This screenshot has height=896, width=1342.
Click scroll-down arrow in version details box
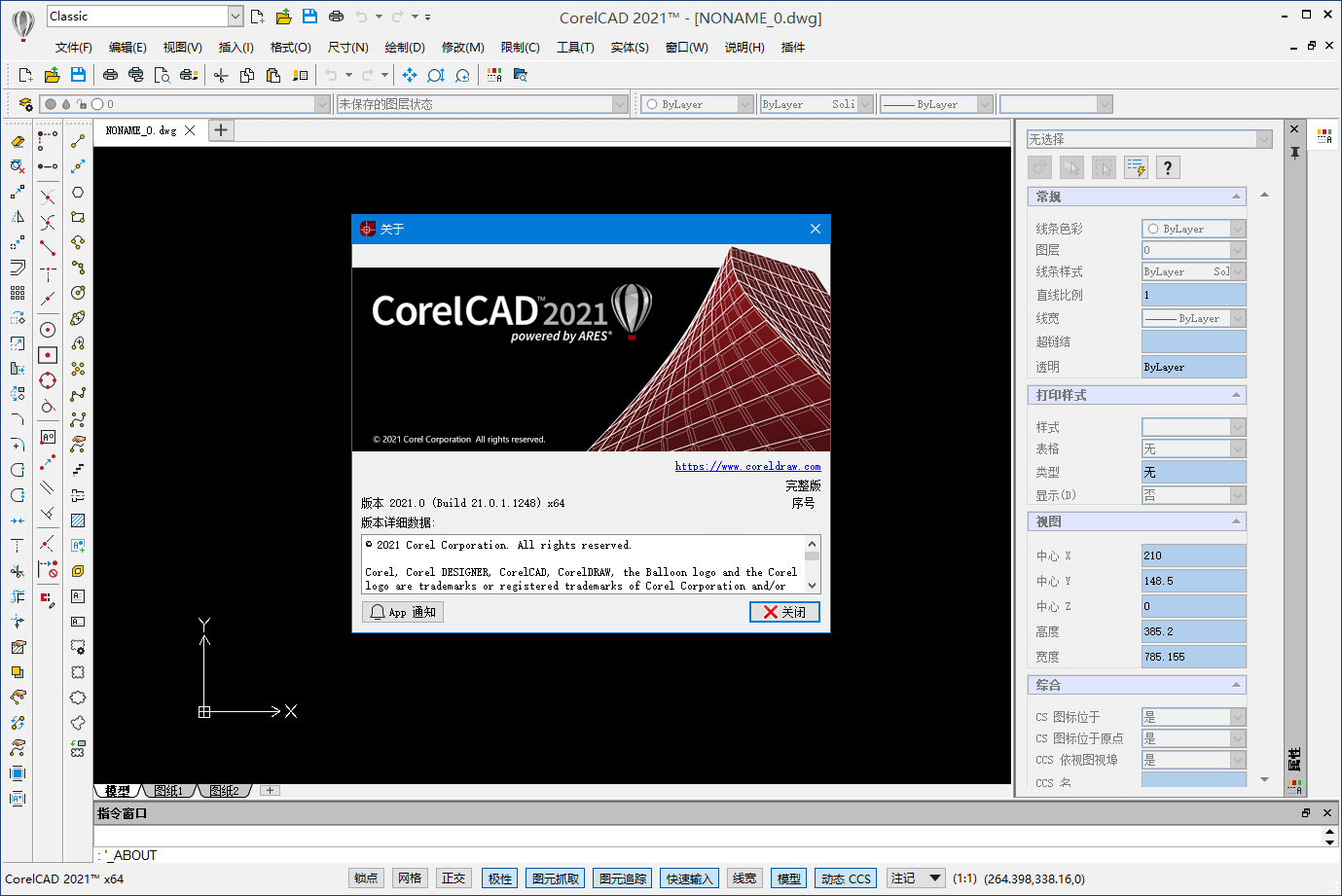click(813, 586)
